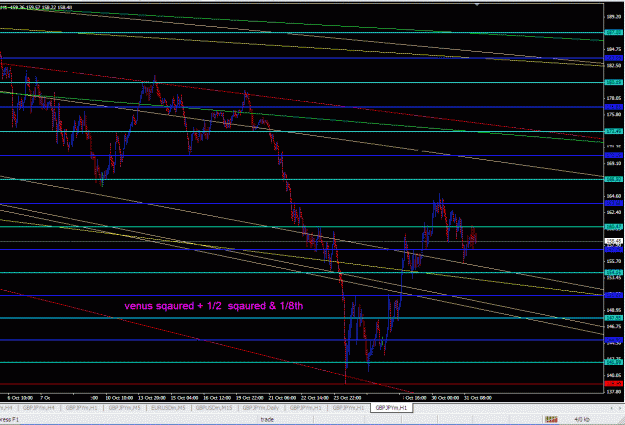625x425 pixels.
Task: Click the 'trade' profile label in status bar
Action: pyautogui.click(x=267, y=419)
